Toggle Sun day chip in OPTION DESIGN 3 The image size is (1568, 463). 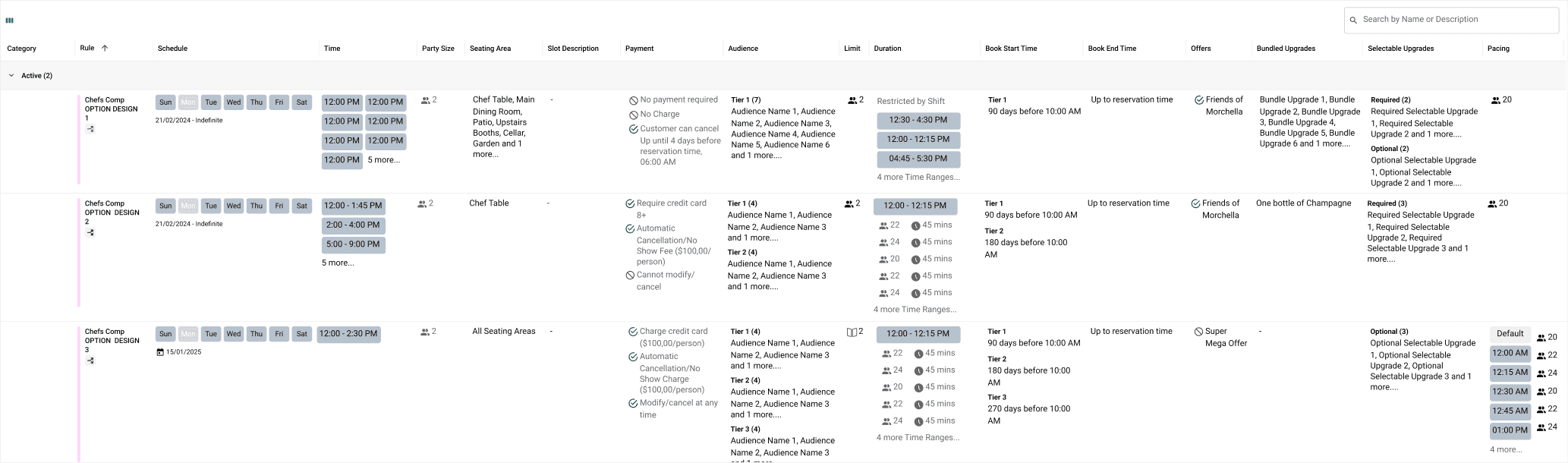tap(165, 334)
